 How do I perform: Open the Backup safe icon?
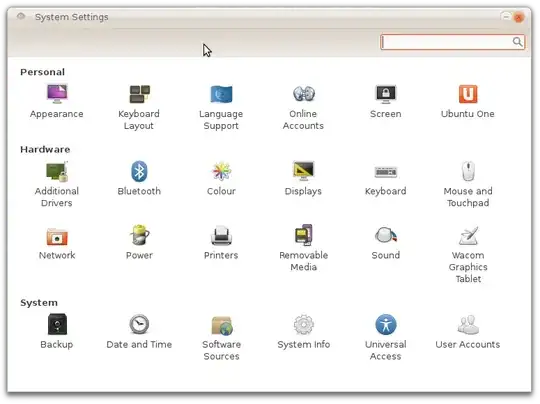[57, 324]
